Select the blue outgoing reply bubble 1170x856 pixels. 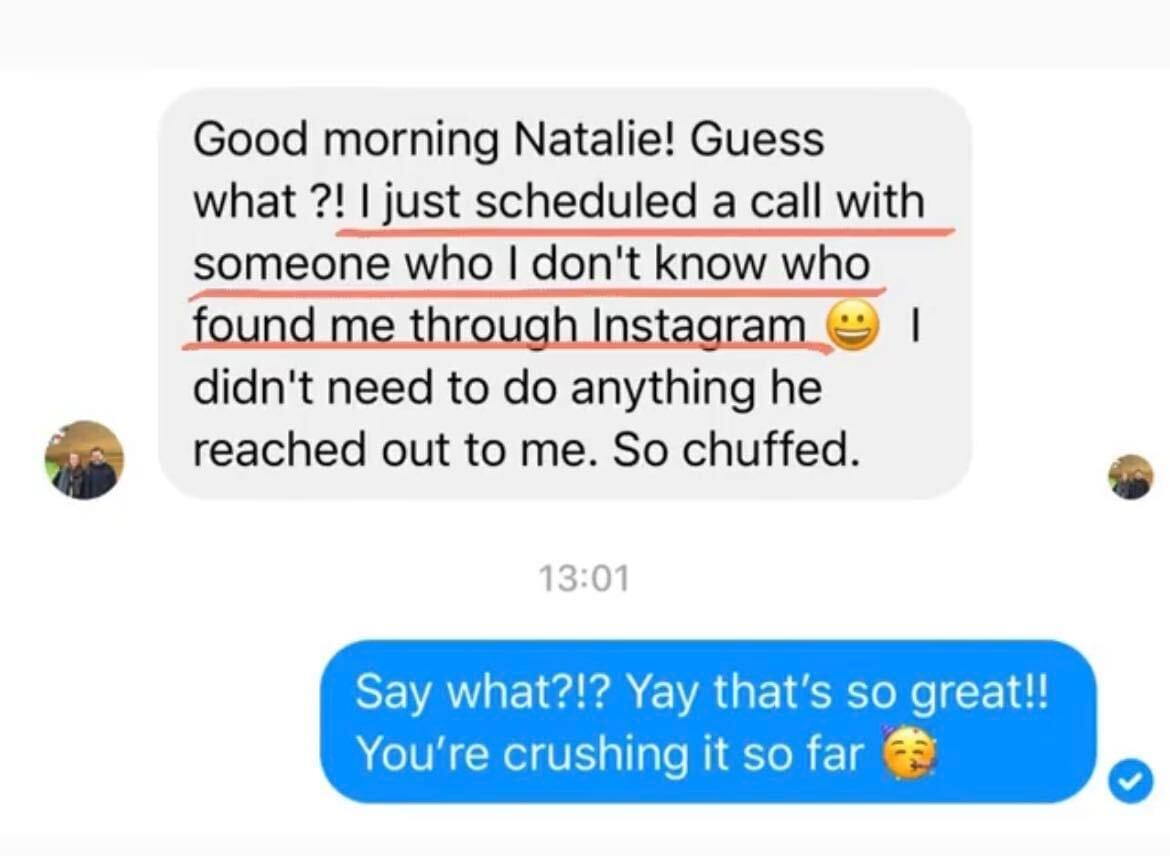(x=708, y=722)
